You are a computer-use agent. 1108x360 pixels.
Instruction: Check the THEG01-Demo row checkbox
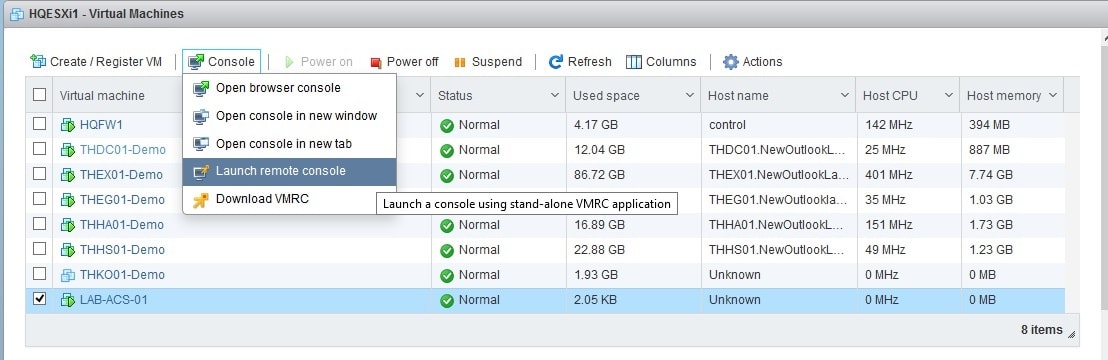click(x=40, y=198)
